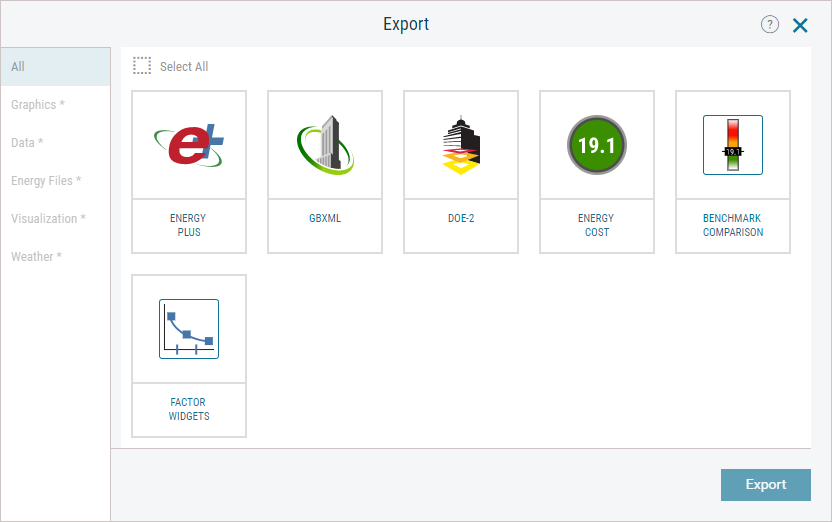Click the FACTOR WIDGETS label
This screenshot has width=832, height=522.
(x=189, y=410)
